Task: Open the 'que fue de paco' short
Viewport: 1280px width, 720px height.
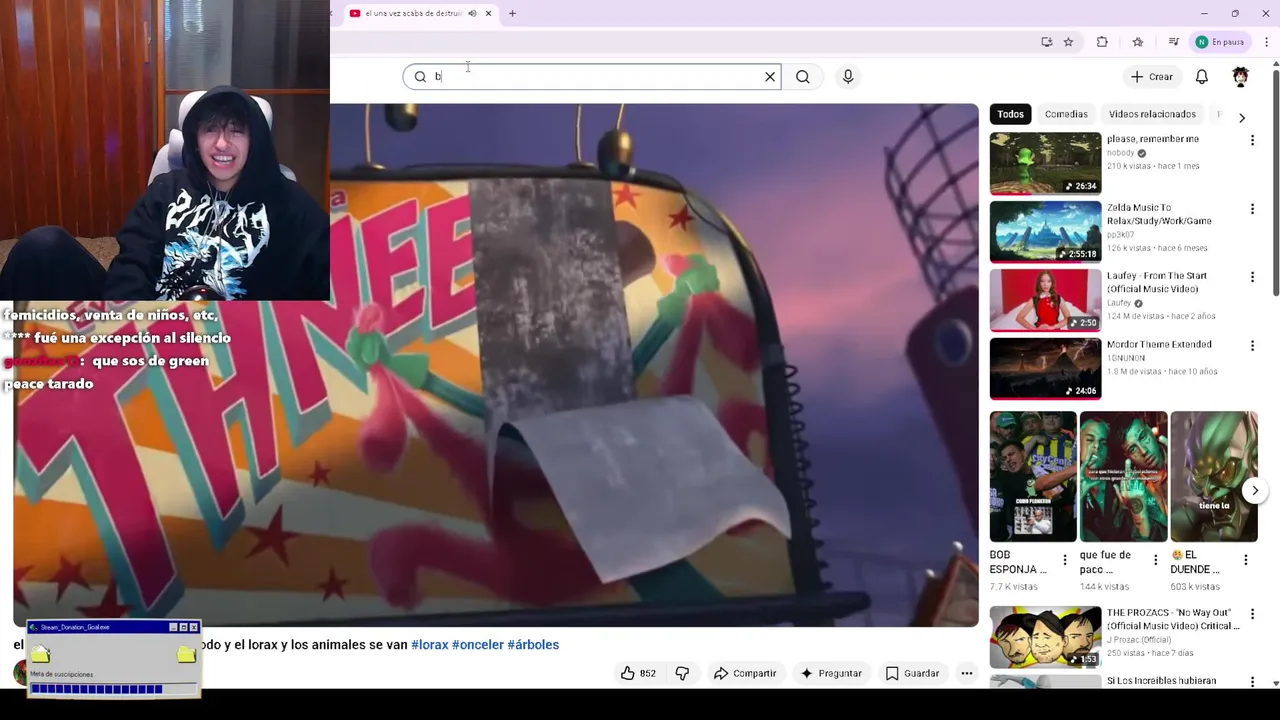Action: tap(1123, 476)
